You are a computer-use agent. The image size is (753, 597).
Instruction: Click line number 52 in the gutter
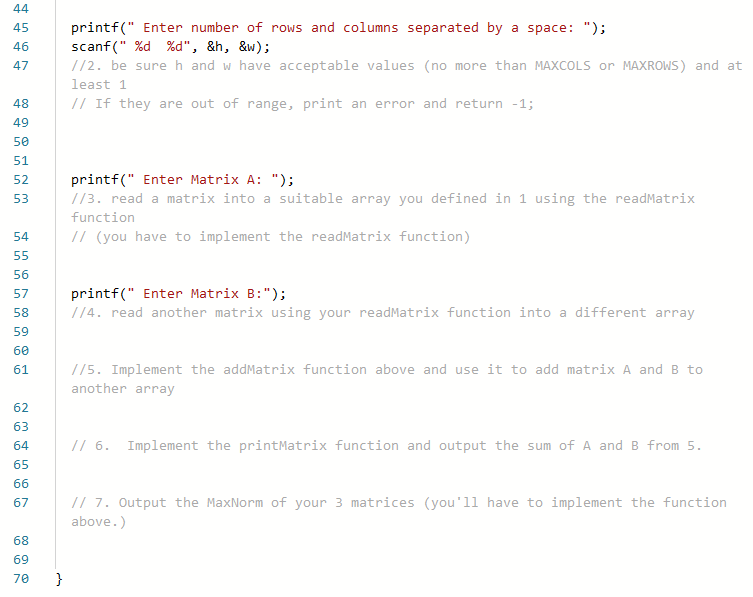coord(21,180)
